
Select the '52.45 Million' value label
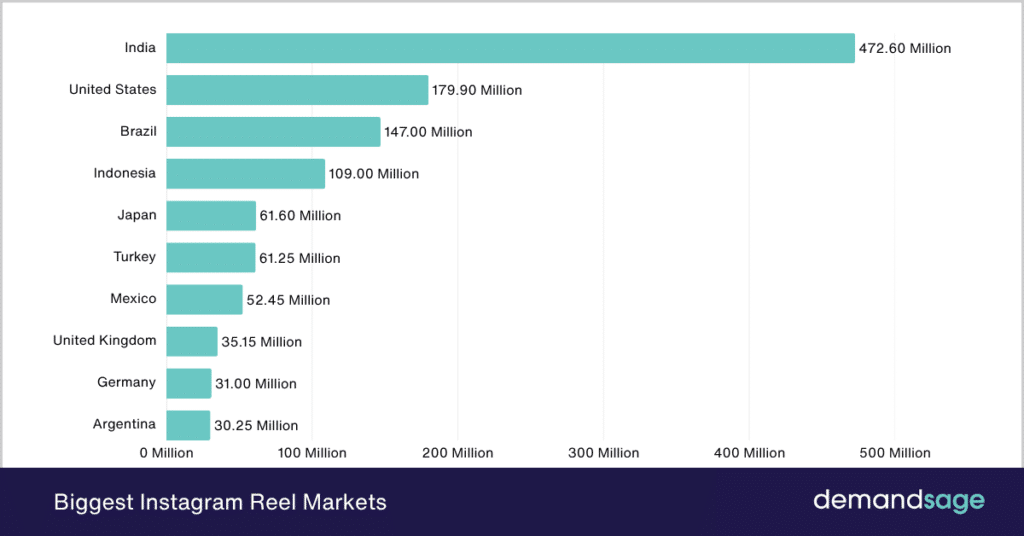(288, 300)
